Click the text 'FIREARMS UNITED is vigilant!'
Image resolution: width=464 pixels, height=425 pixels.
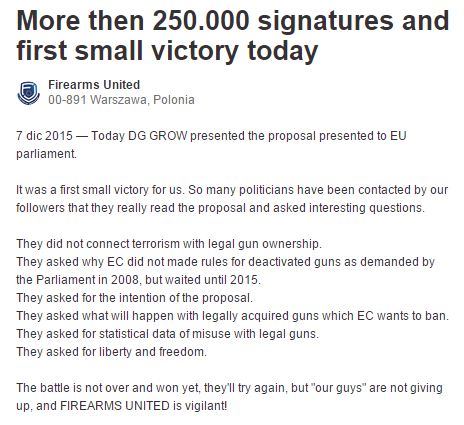(143, 406)
